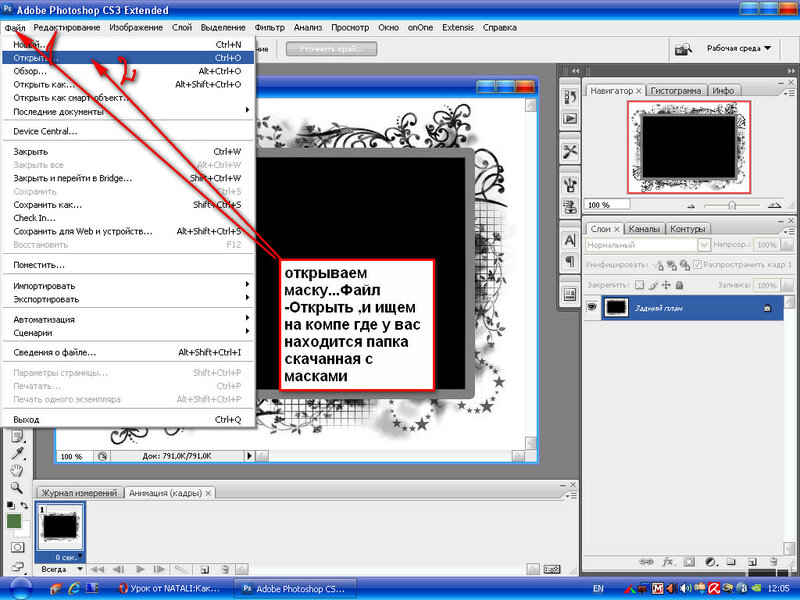Image resolution: width=800 pixels, height=600 pixels.
Task: Change screen mode icon in toolbox
Action: (x=17, y=566)
